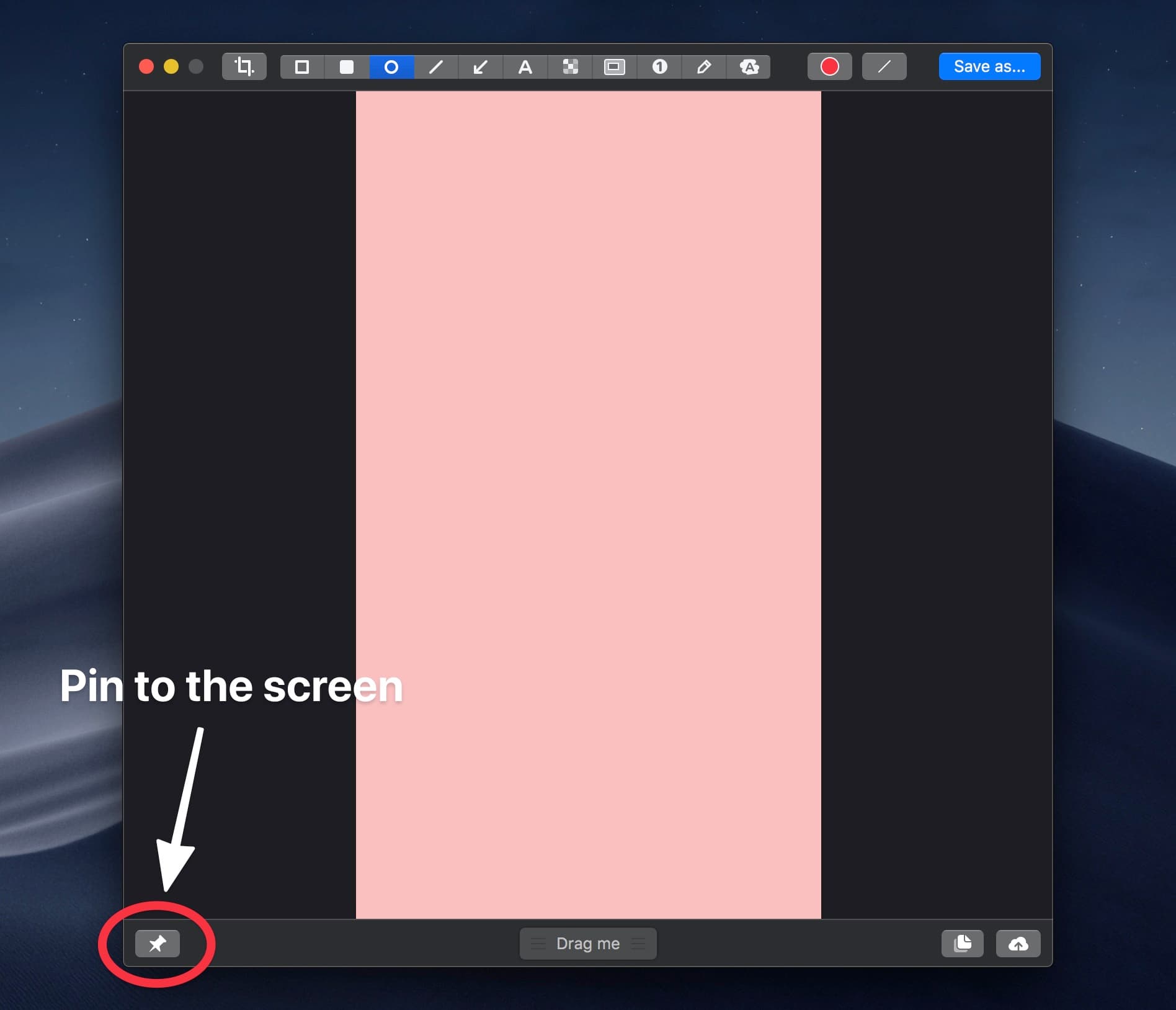The height and width of the screenshot is (1010, 1176).
Task: Pick the freehand Pen tool
Action: [x=703, y=66]
